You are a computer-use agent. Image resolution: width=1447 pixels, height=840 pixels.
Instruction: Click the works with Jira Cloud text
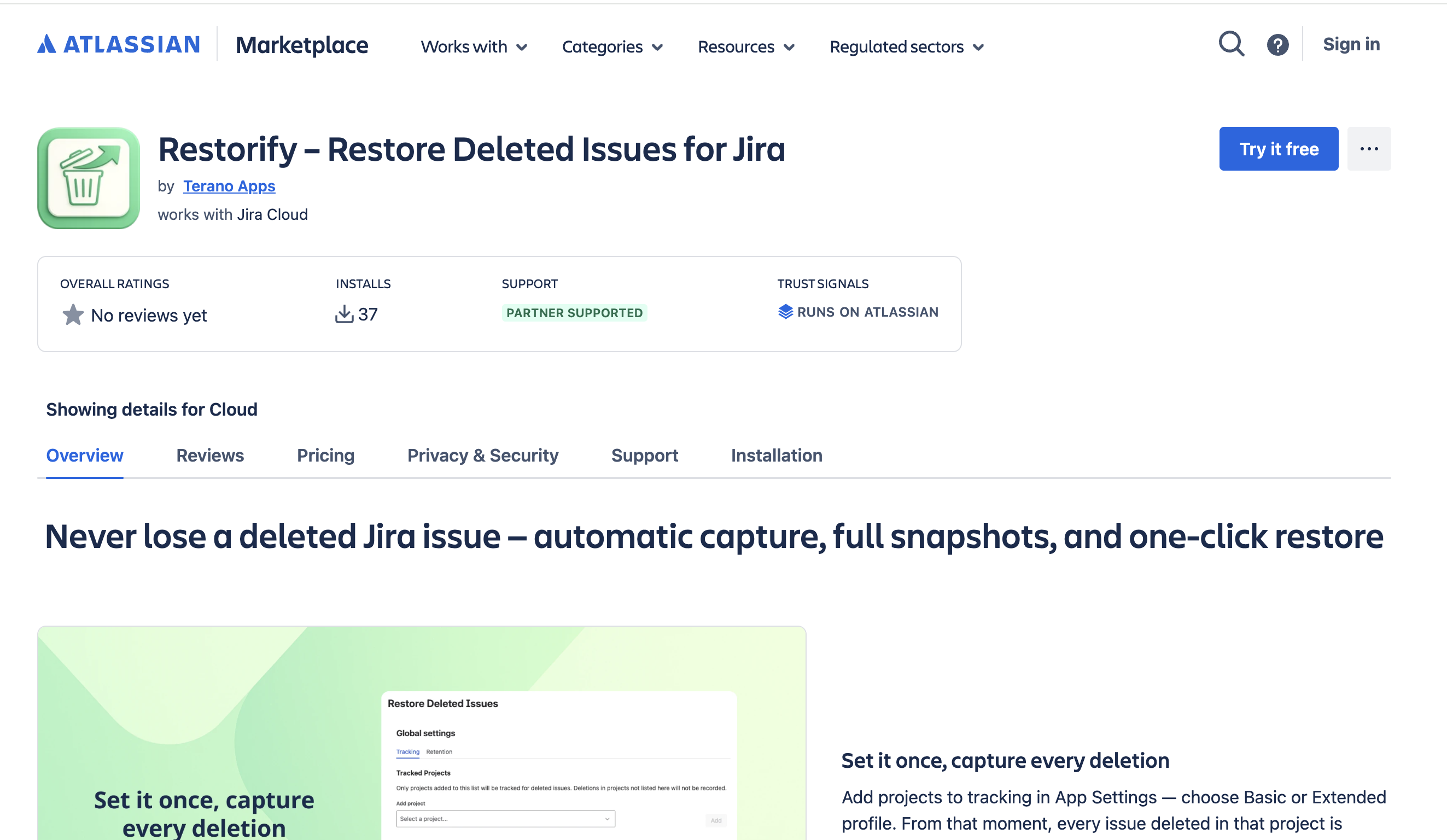(x=232, y=214)
